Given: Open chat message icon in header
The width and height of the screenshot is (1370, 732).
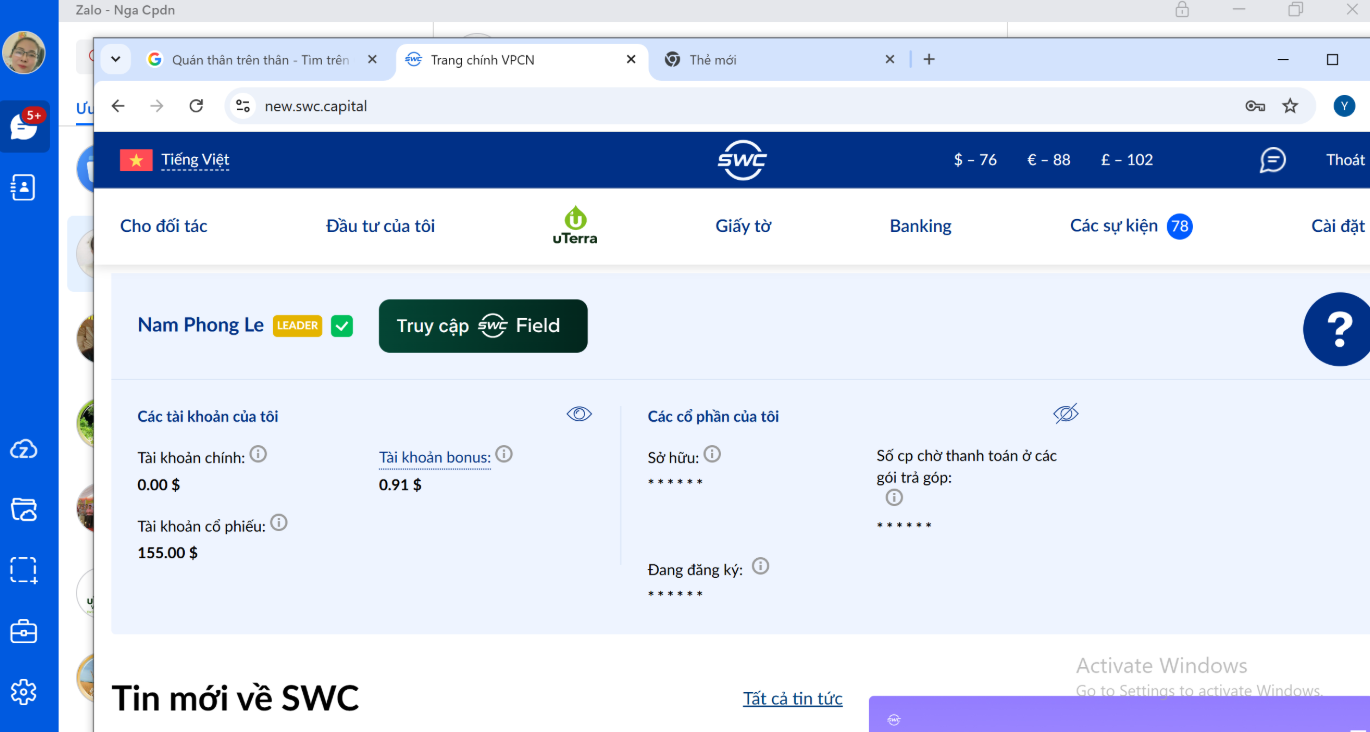Looking at the screenshot, I should click(x=1273, y=160).
